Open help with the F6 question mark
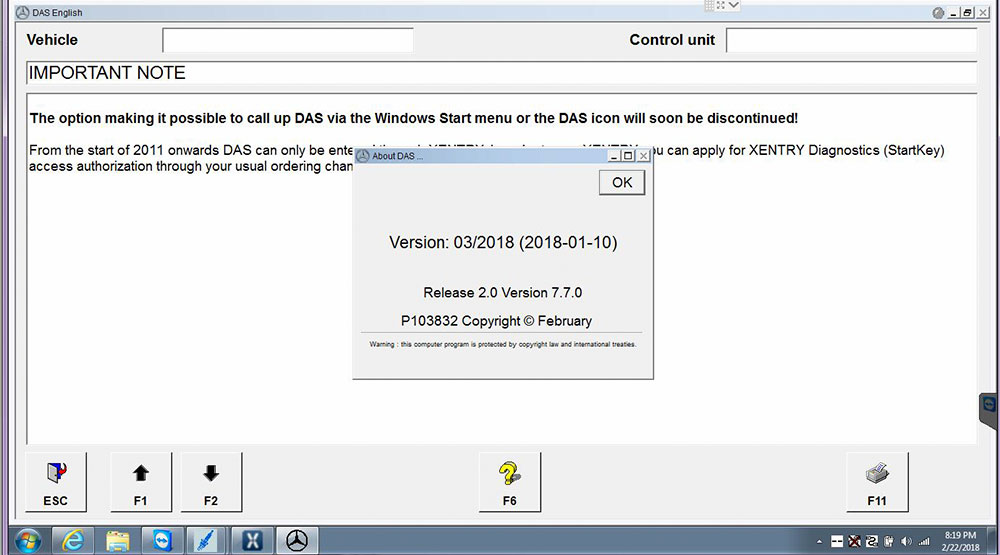Image resolution: width=1000 pixels, height=555 pixels. [x=510, y=481]
